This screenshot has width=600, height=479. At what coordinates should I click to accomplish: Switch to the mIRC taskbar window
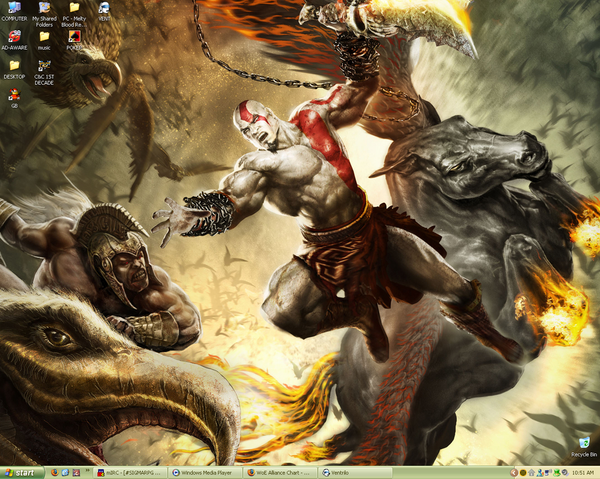tap(130, 473)
